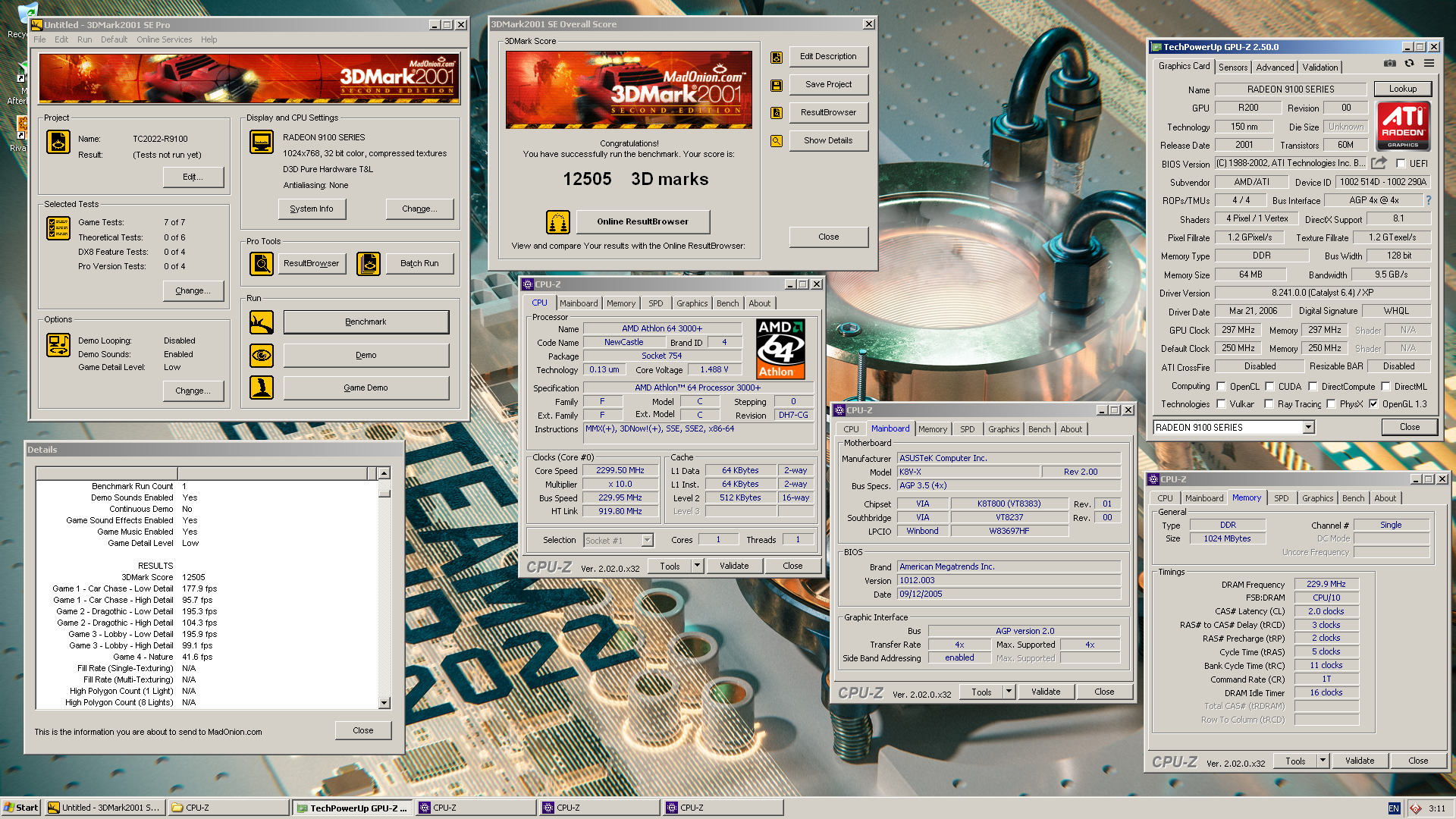
Task: Switch to the Sensors tab in GPU-Z
Action: coord(1232,67)
